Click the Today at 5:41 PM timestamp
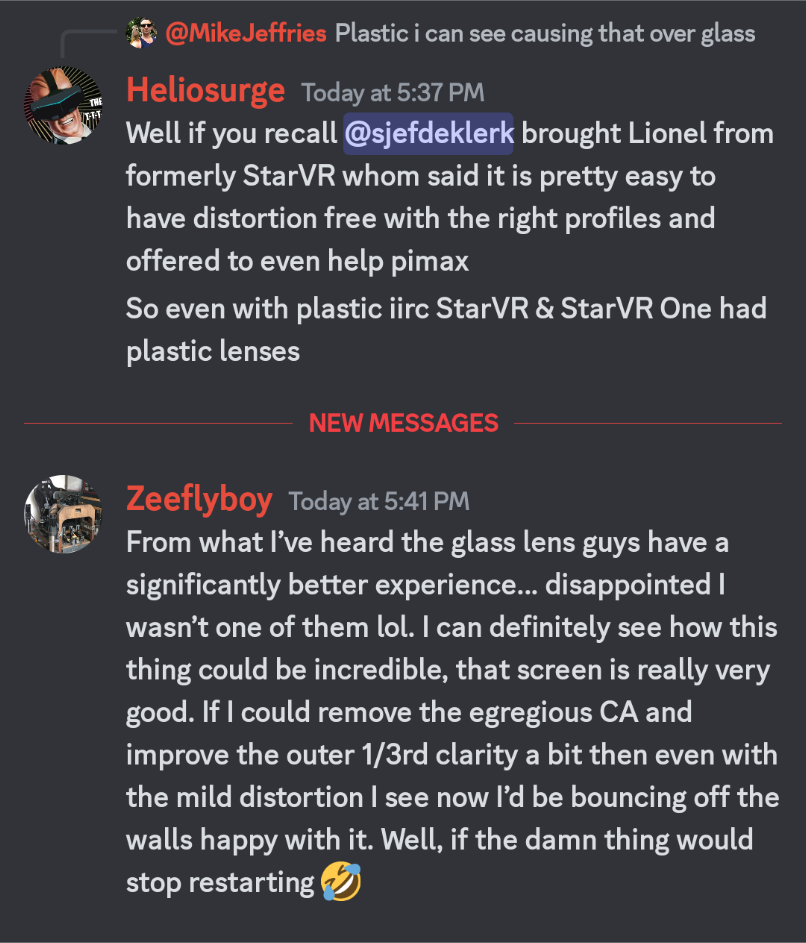This screenshot has width=806, height=943. click(x=379, y=502)
